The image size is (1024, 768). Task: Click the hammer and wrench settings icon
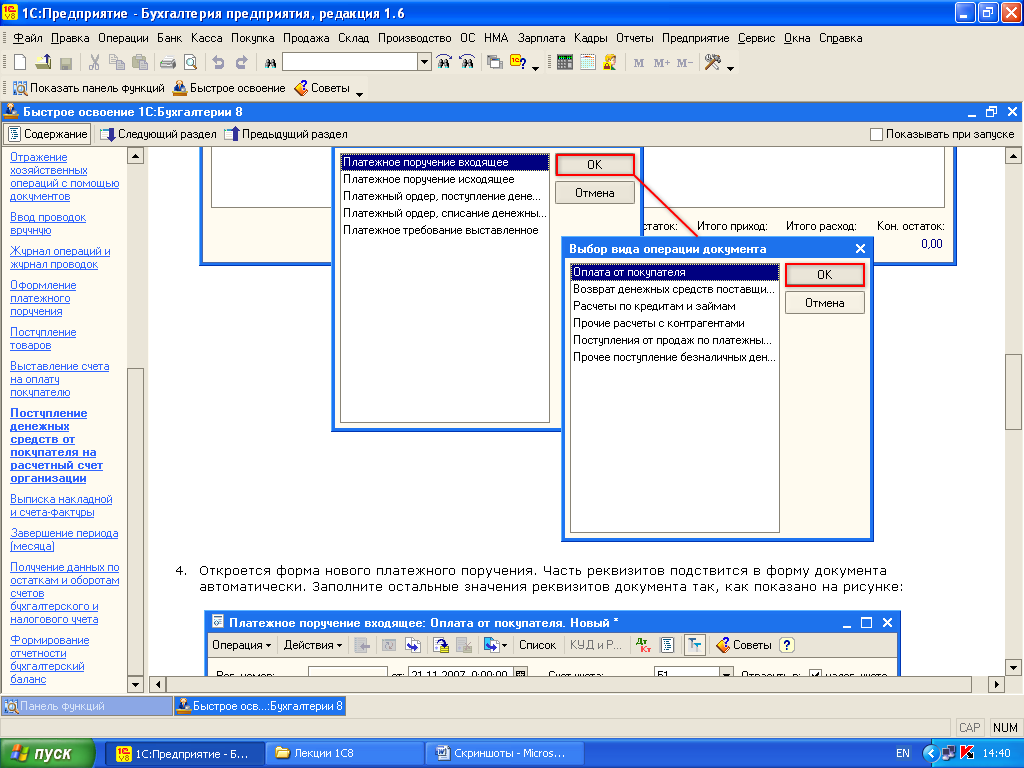click(x=712, y=63)
